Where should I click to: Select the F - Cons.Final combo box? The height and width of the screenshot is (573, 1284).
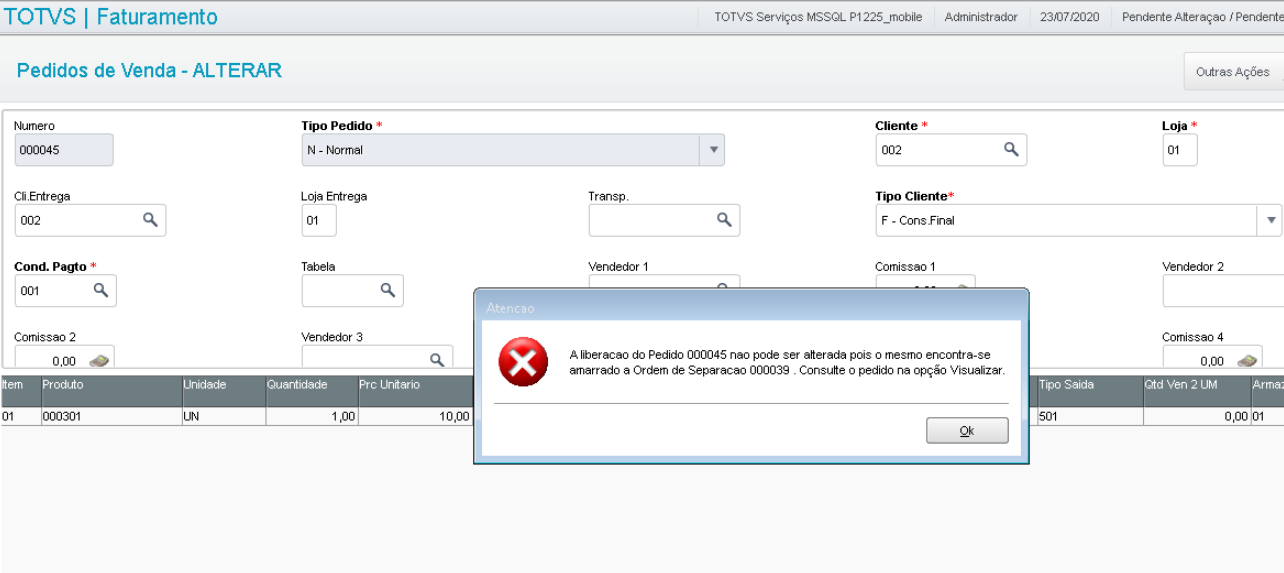point(1079,220)
